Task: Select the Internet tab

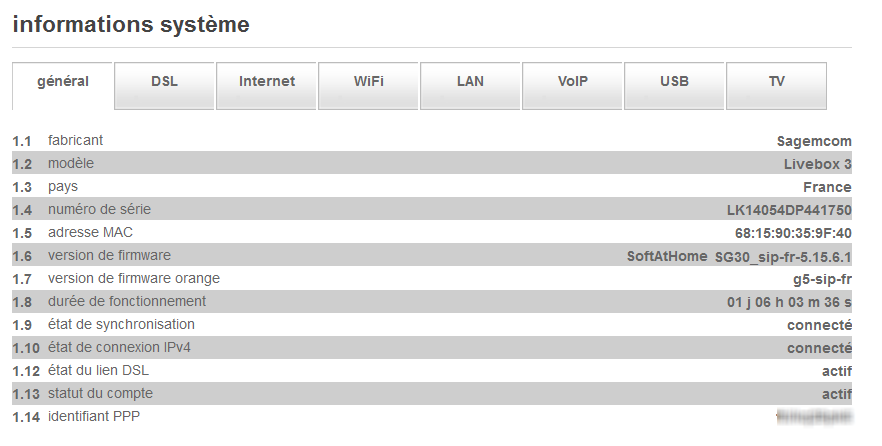Action: (x=267, y=82)
